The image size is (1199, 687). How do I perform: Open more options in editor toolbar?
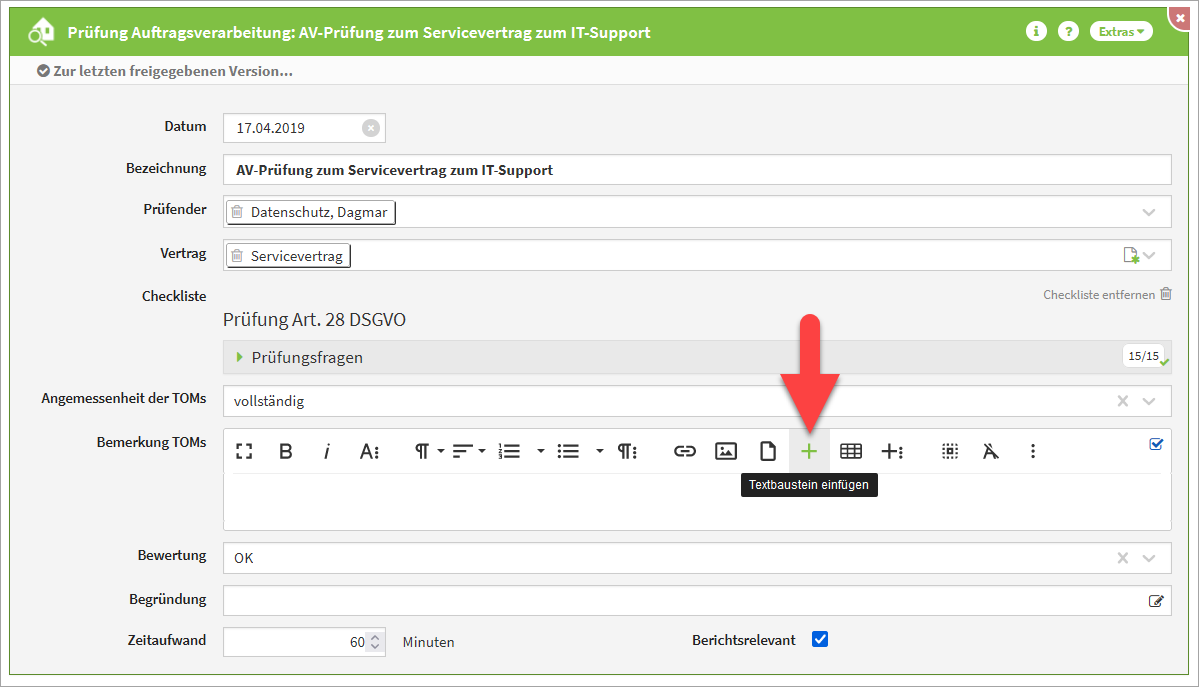1033,451
